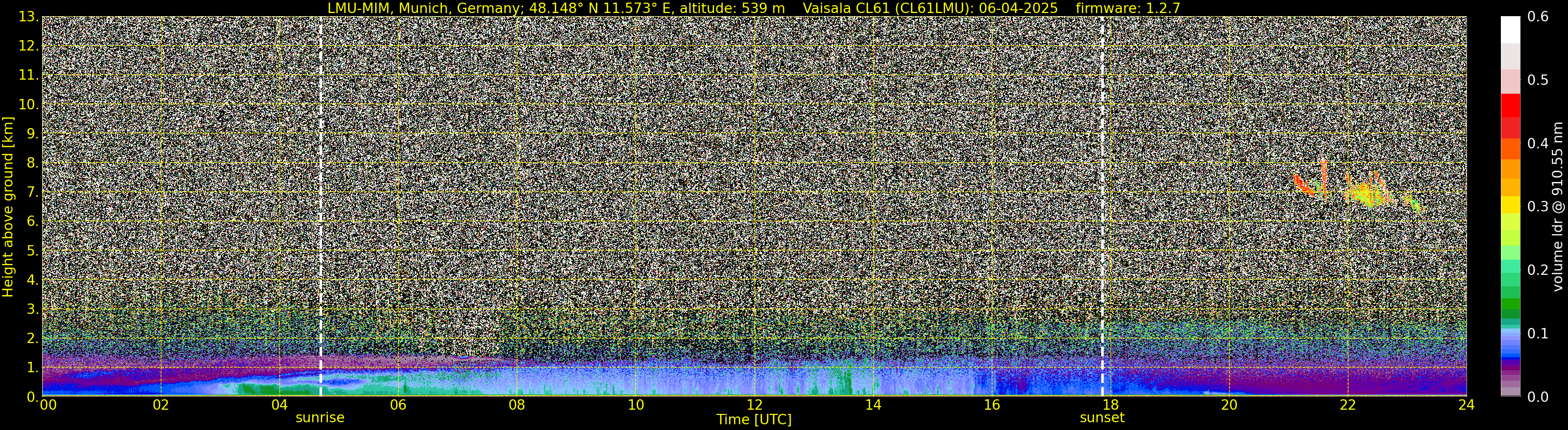This screenshot has width=1568, height=430.
Task: Click the height axis label 10.
Action: point(28,104)
